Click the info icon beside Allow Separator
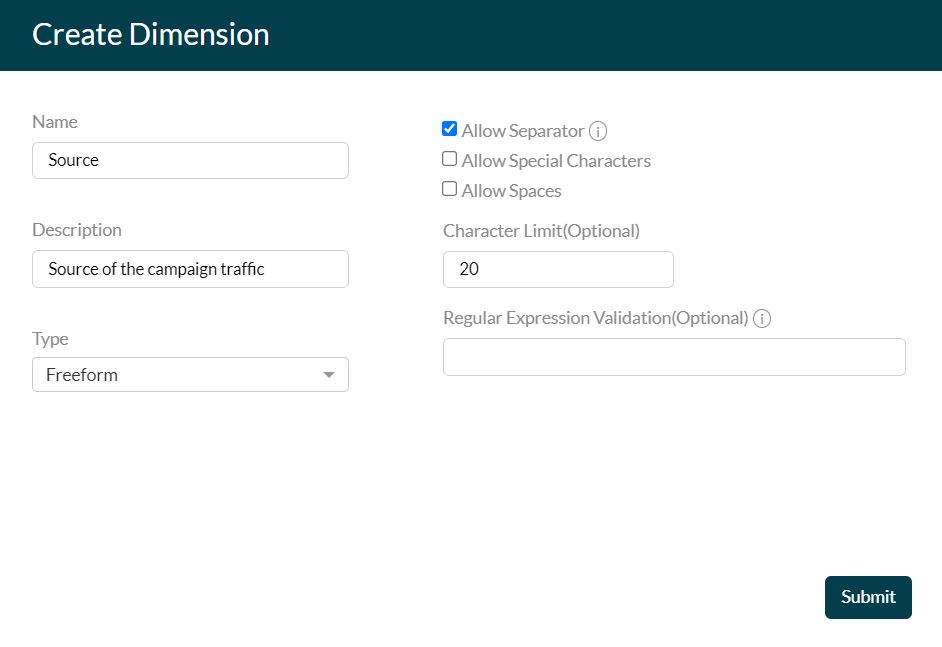 (598, 130)
